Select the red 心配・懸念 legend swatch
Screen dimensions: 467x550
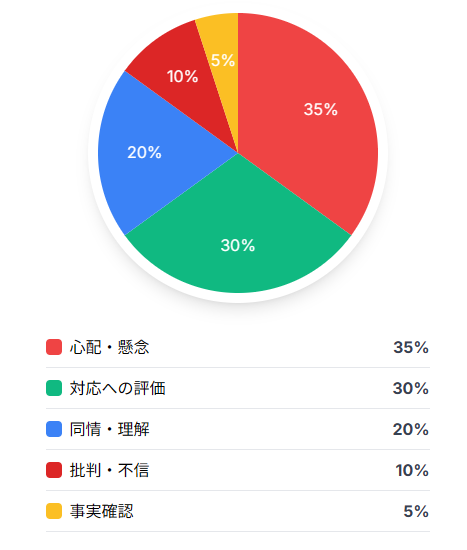[54, 347]
